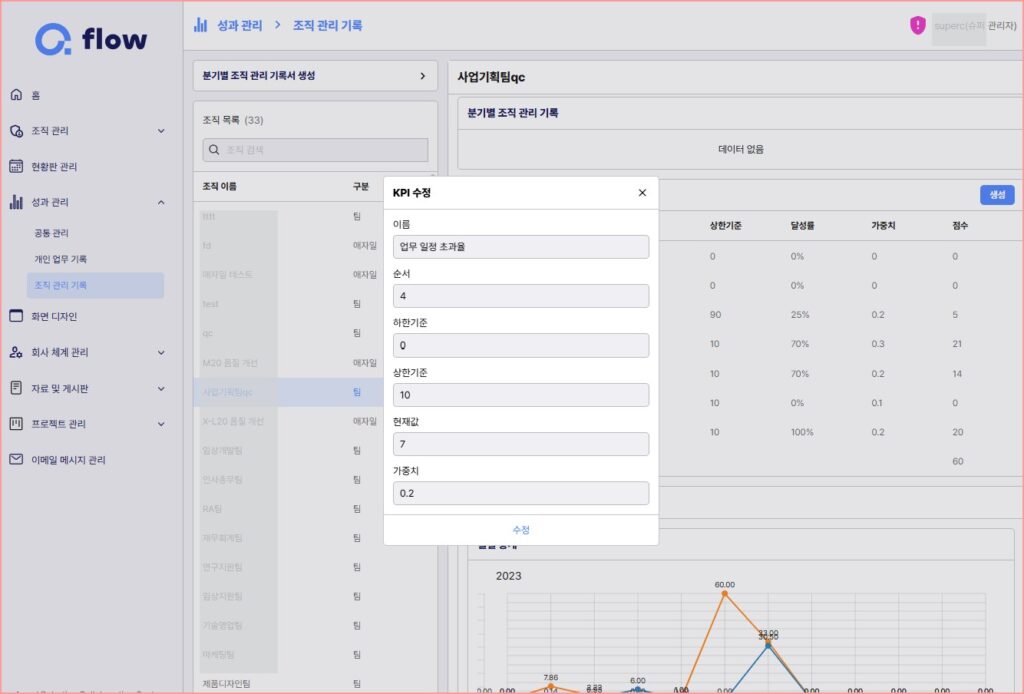Open the 현황판 관리 menu

tap(54, 166)
